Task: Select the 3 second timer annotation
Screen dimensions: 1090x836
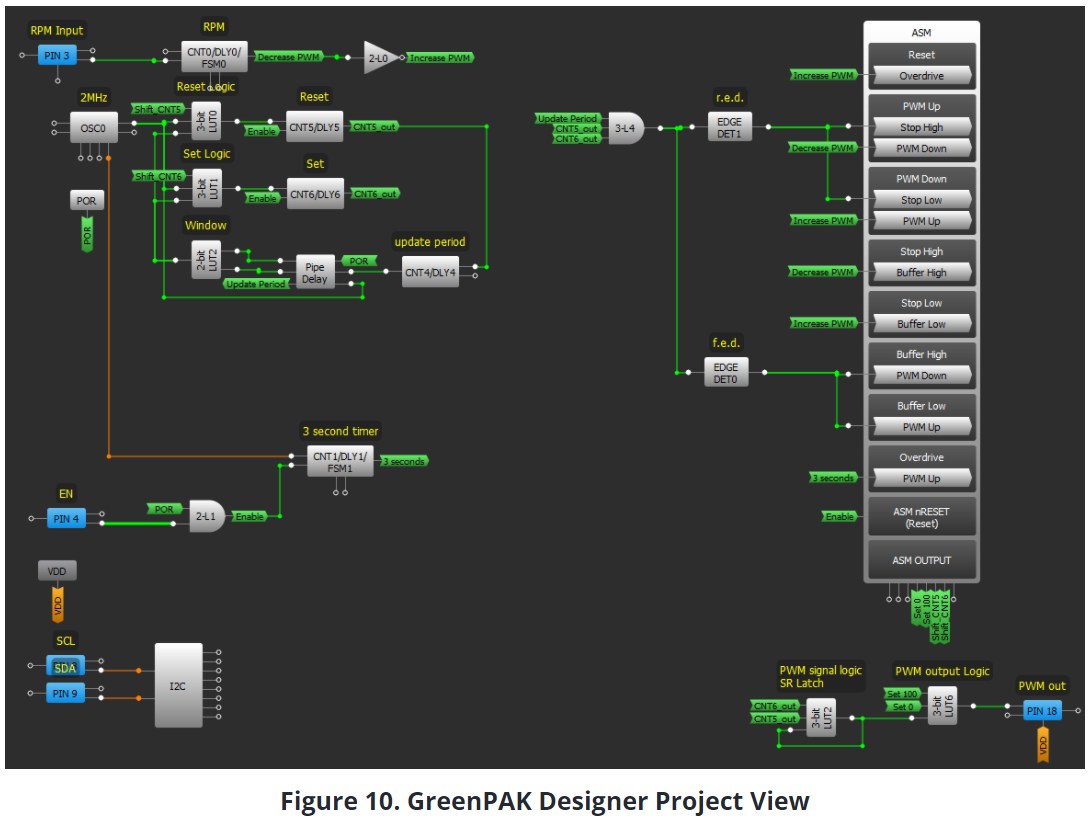Action: coord(341,431)
